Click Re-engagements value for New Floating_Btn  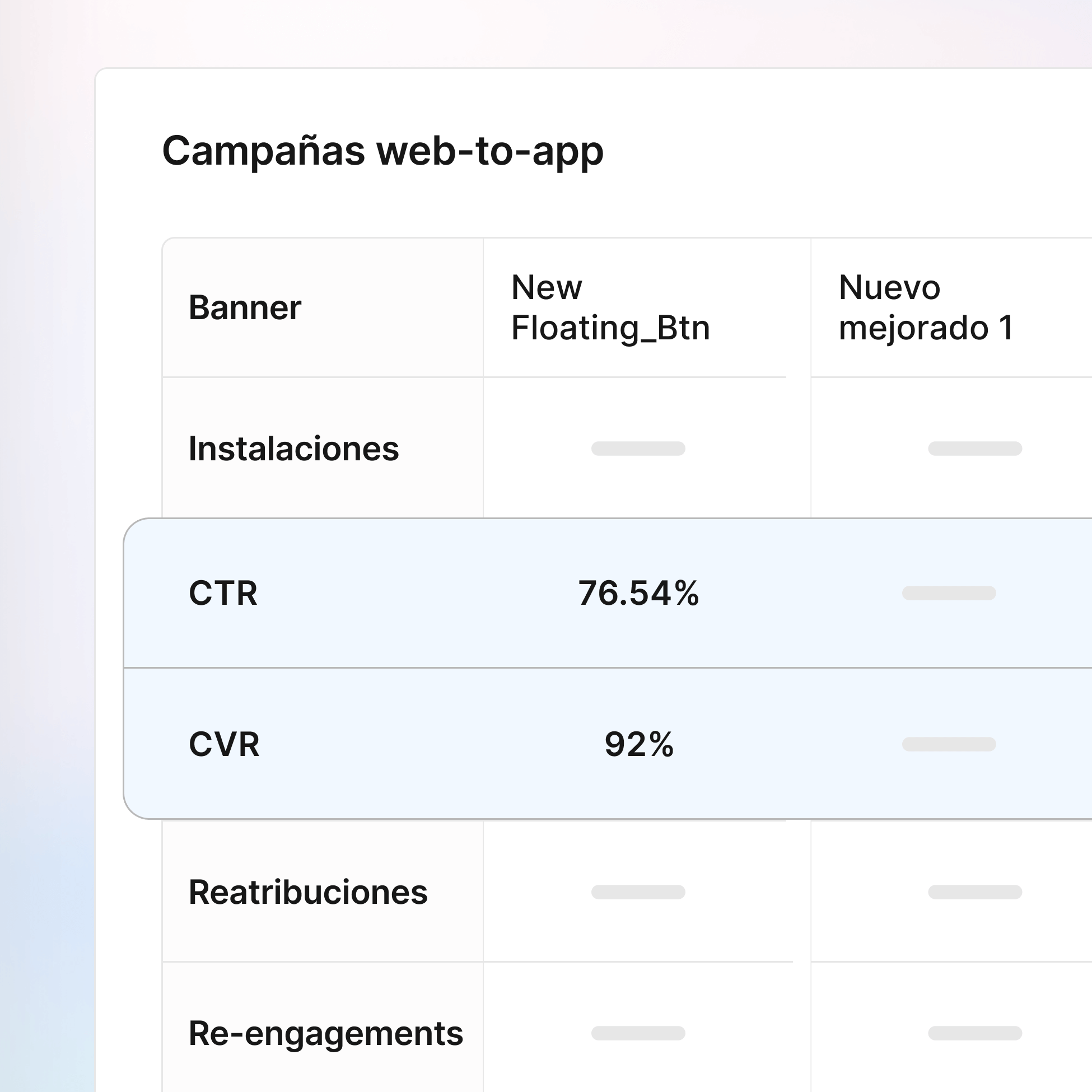coord(638,1033)
